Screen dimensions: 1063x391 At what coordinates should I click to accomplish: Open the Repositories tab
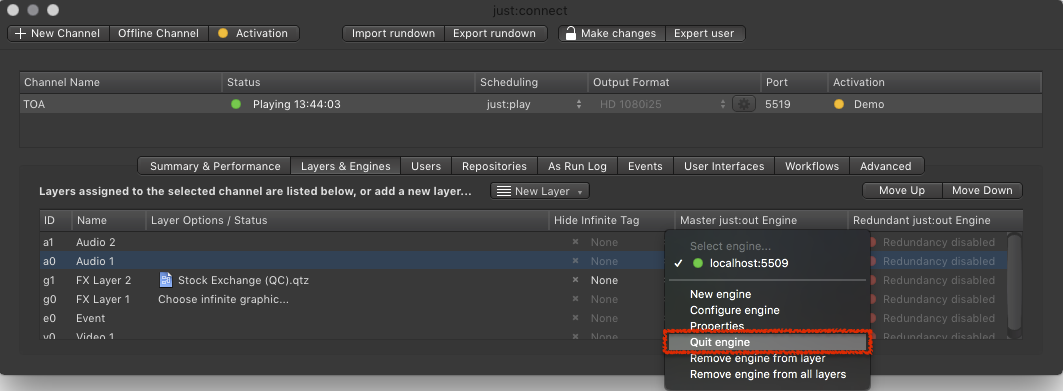[494, 166]
